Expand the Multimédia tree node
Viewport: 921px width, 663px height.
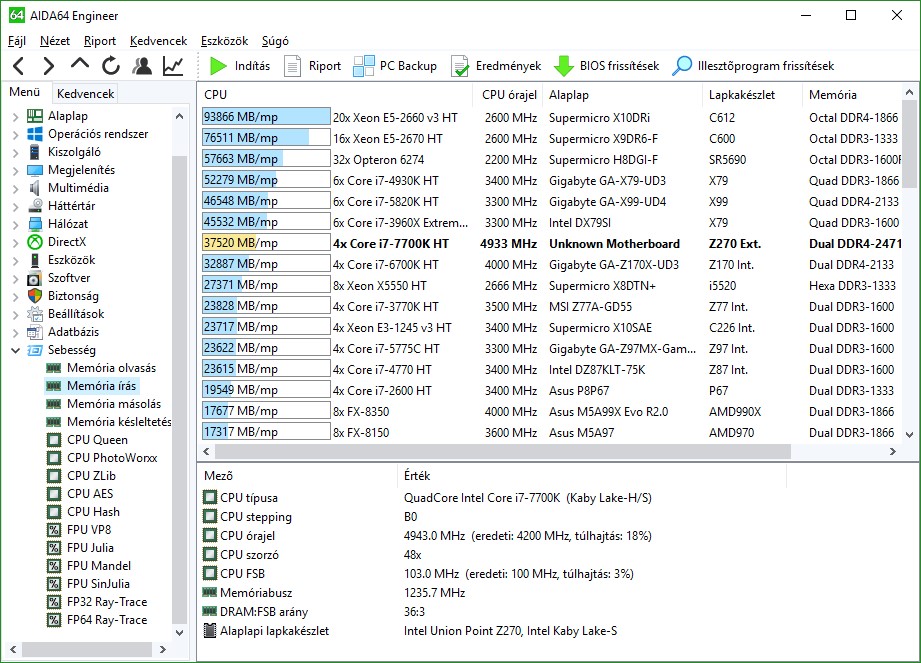15,188
